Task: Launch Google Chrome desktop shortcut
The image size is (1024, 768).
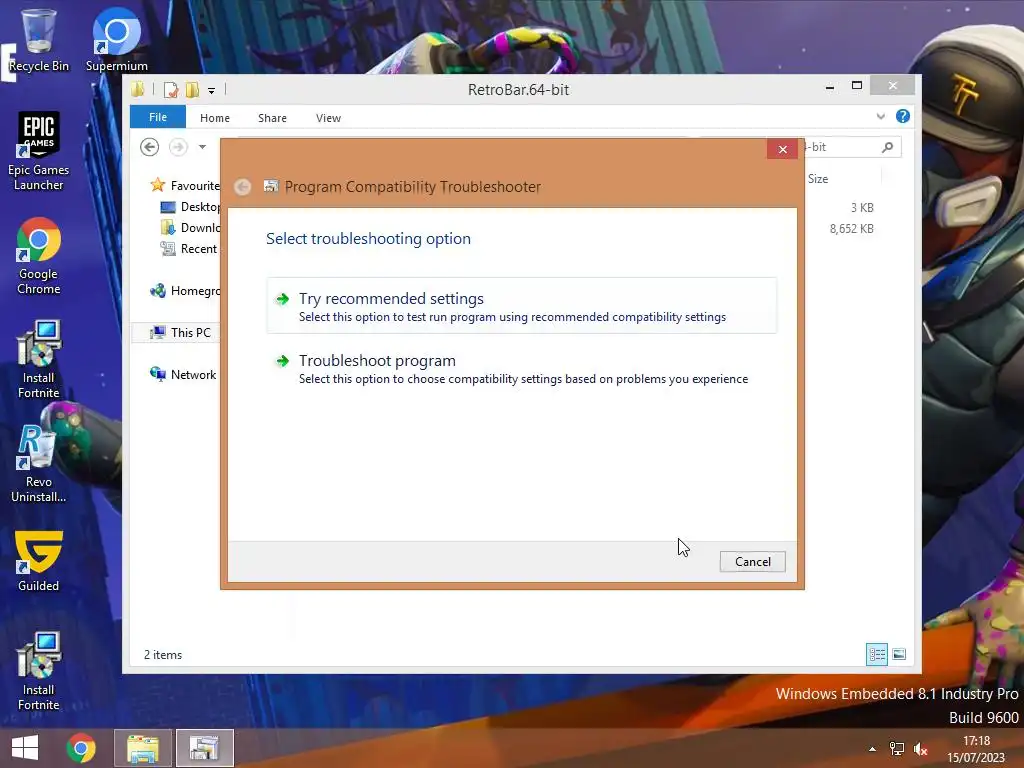Action: pos(39,256)
